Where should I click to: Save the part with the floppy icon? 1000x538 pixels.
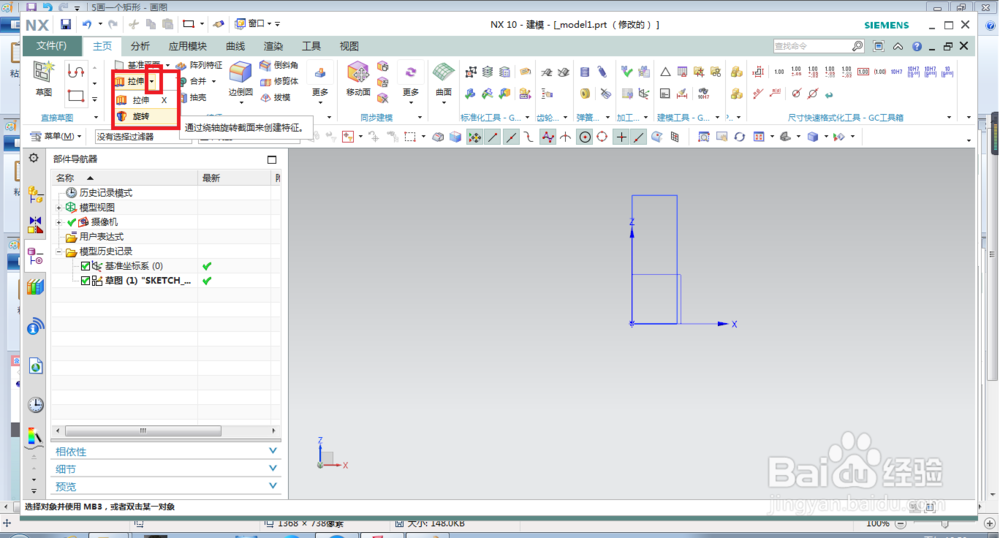click(x=66, y=24)
